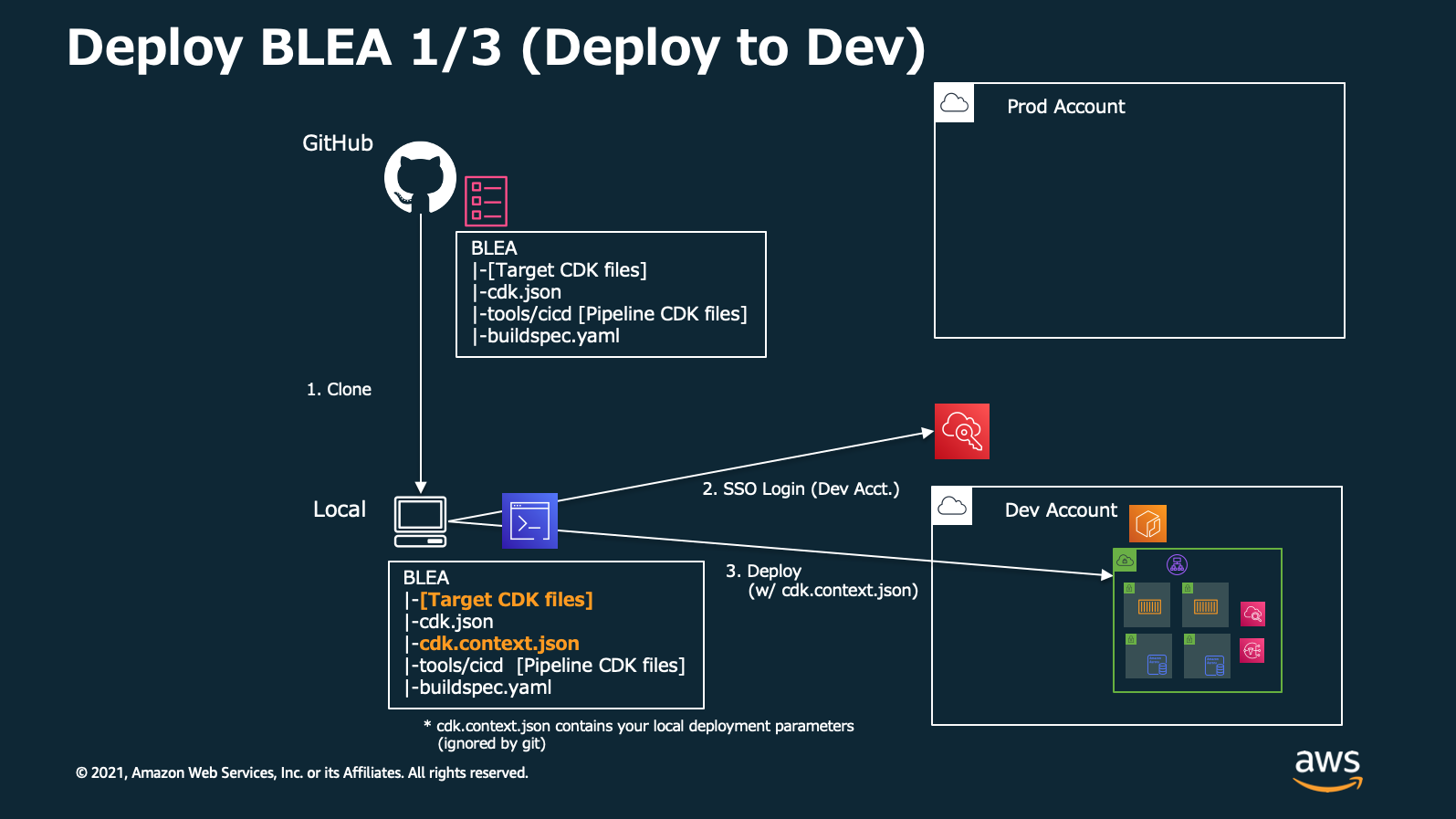Click the '3. Deploy' step label

point(763,571)
